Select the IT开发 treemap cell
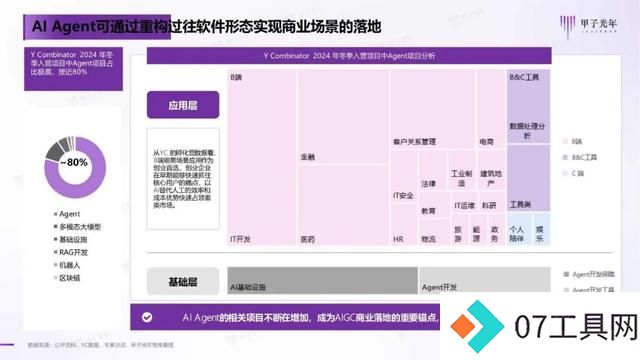Screen dimensions: 640x360 (262, 158)
